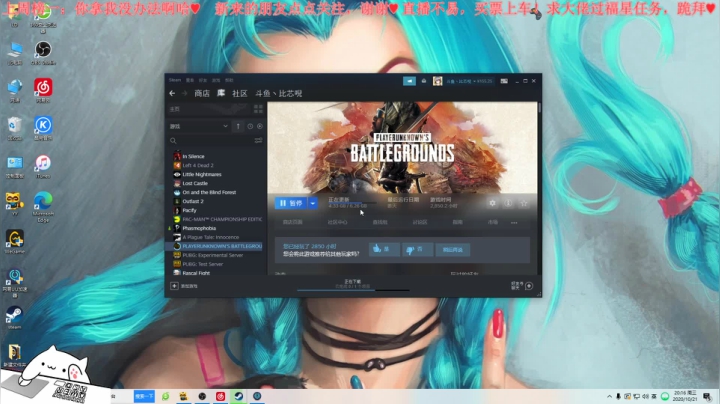Open OBS Studio desktop icon

point(43,53)
